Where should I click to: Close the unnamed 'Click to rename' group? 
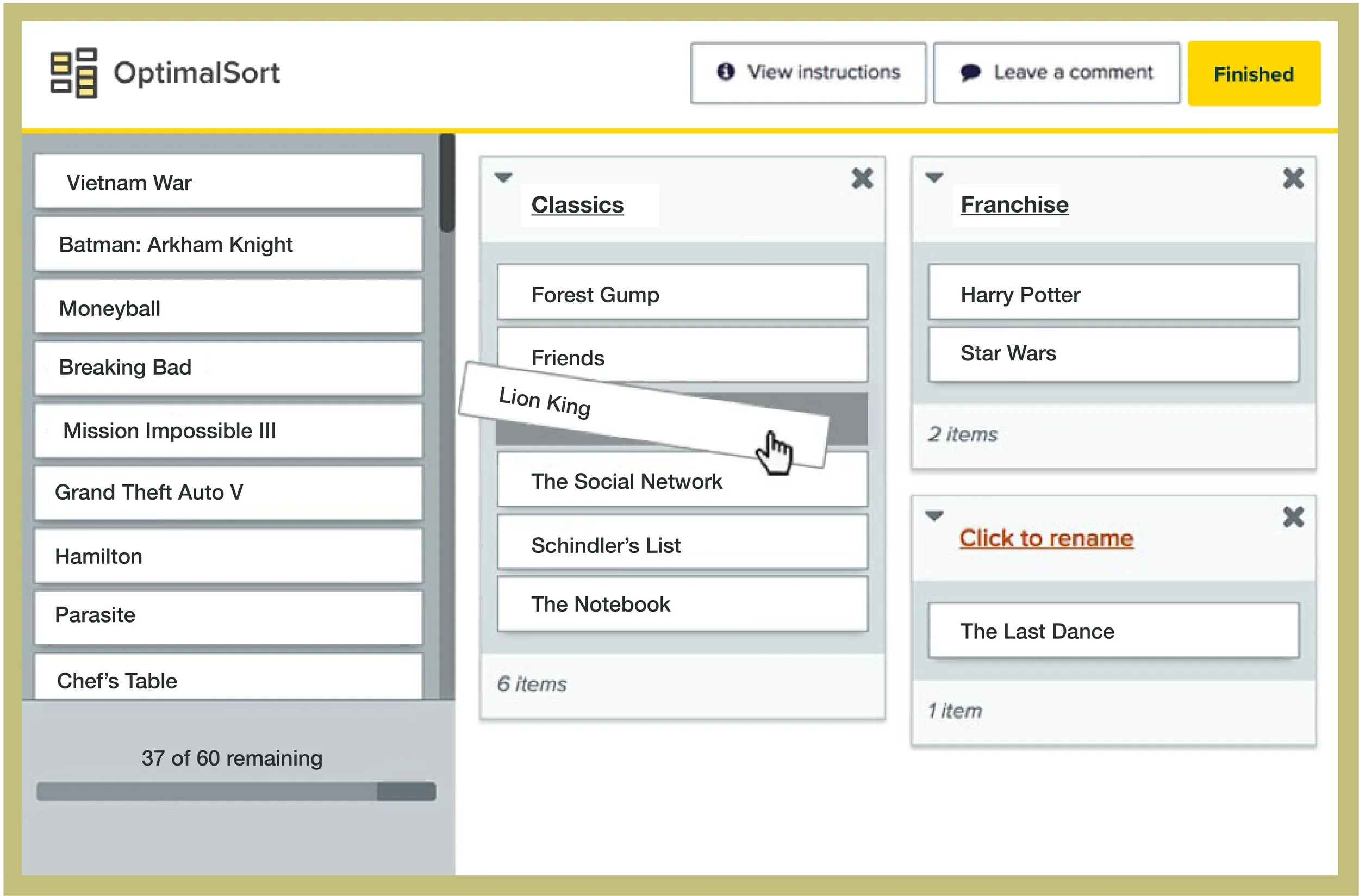tap(1293, 517)
